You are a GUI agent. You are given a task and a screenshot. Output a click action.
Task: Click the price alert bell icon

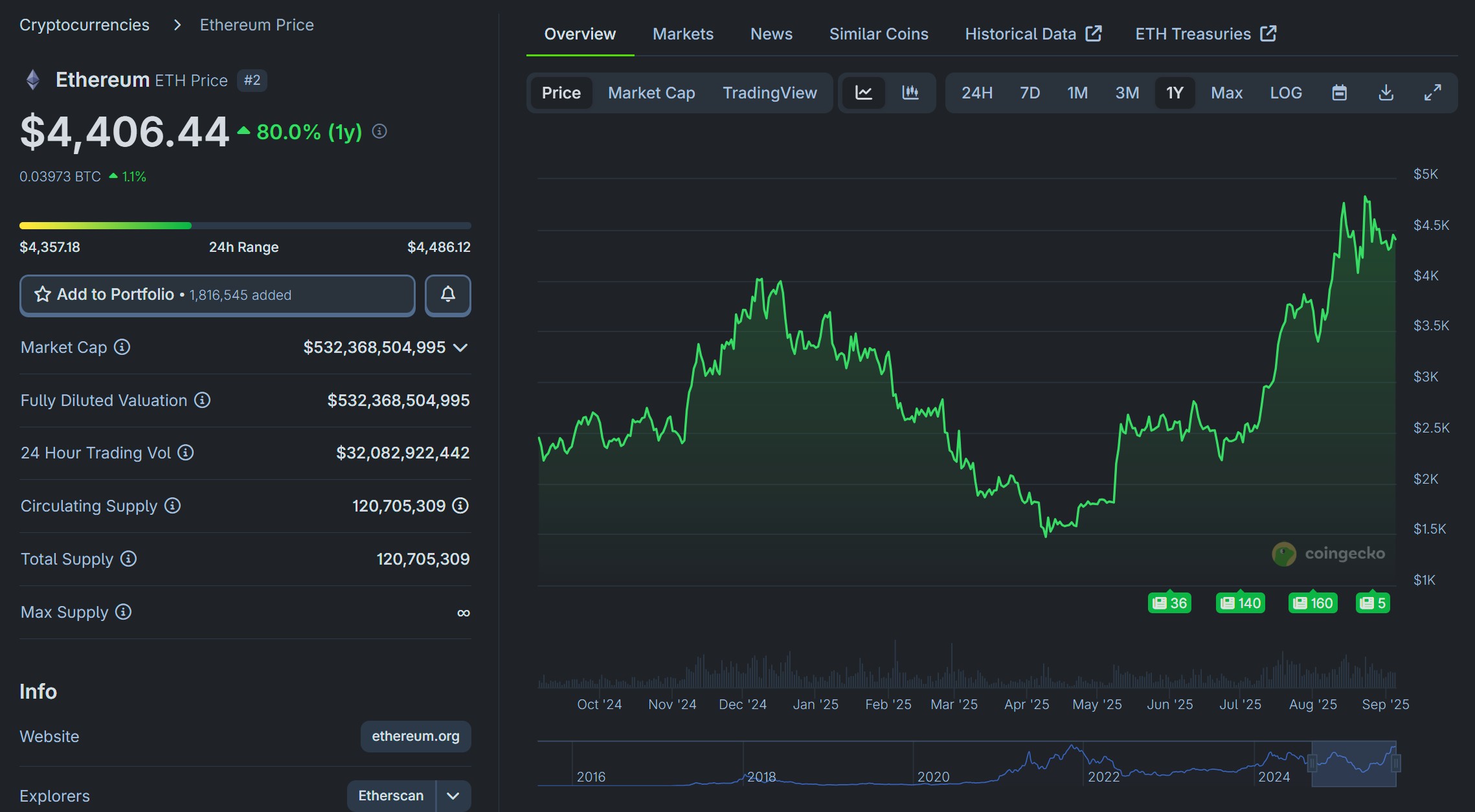447,295
